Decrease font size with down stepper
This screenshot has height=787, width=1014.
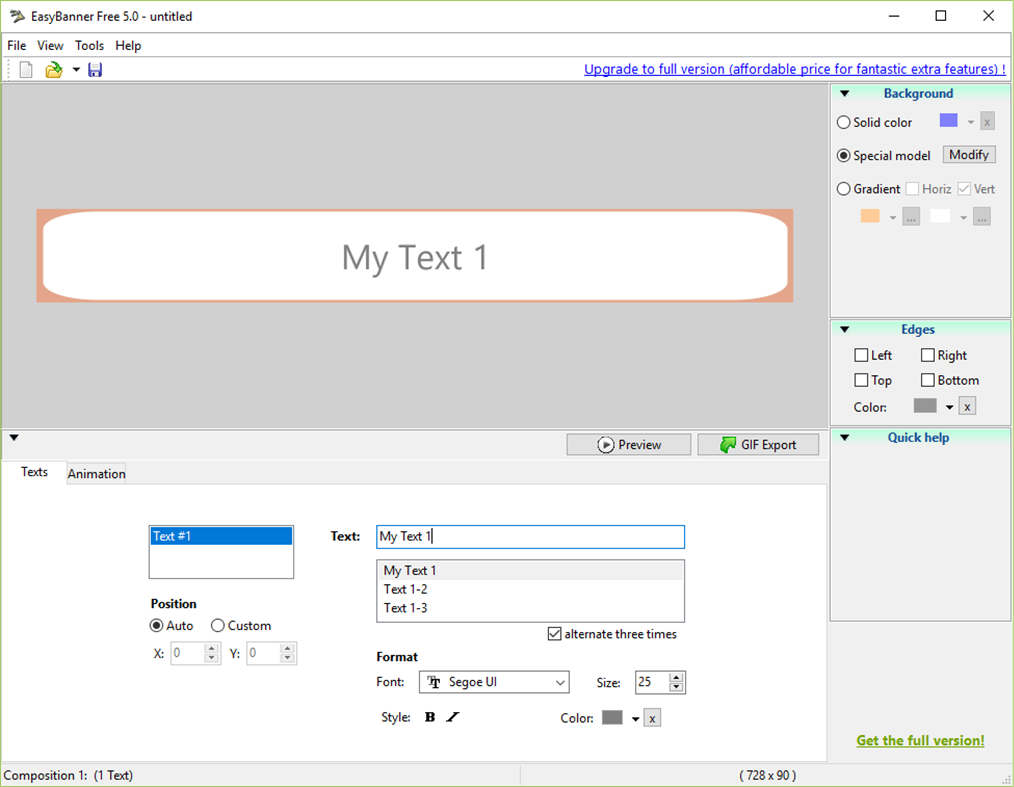[676, 687]
